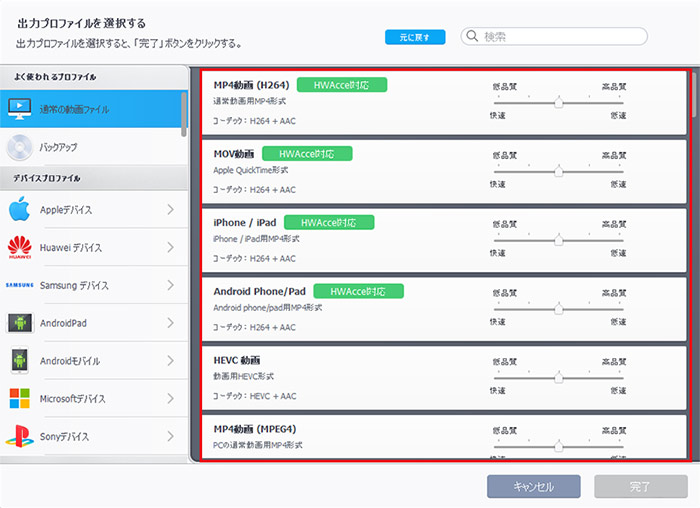Click the 元に戻す reset button
This screenshot has height=508, width=700.
pyautogui.click(x=415, y=37)
